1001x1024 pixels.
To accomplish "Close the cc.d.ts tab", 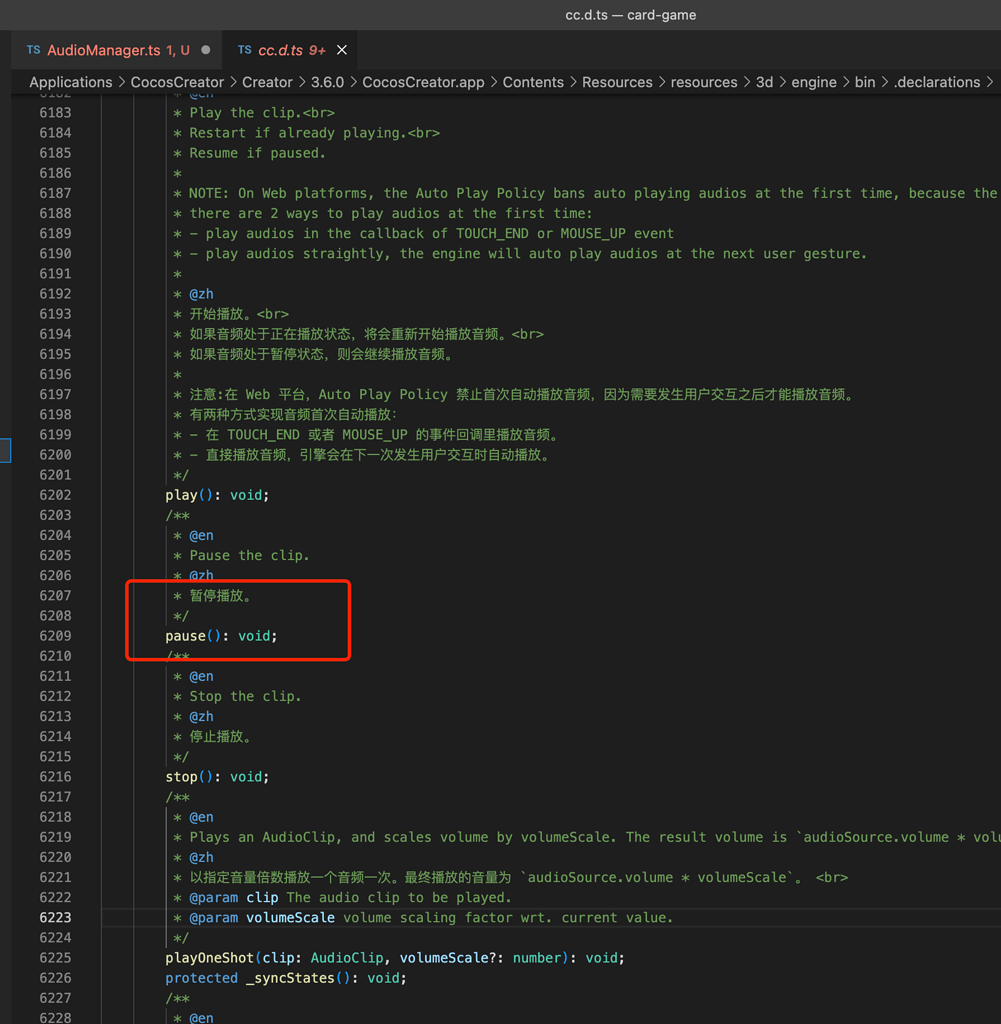I will click(x=342, y=50).
